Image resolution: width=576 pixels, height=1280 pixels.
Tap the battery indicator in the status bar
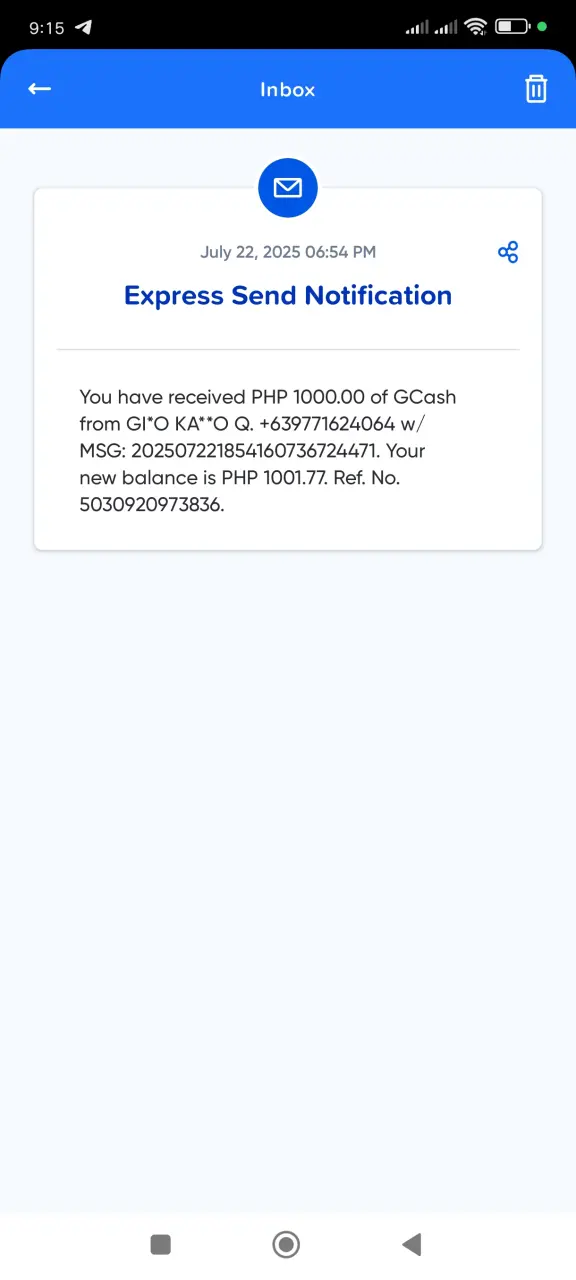pos(512,27)
